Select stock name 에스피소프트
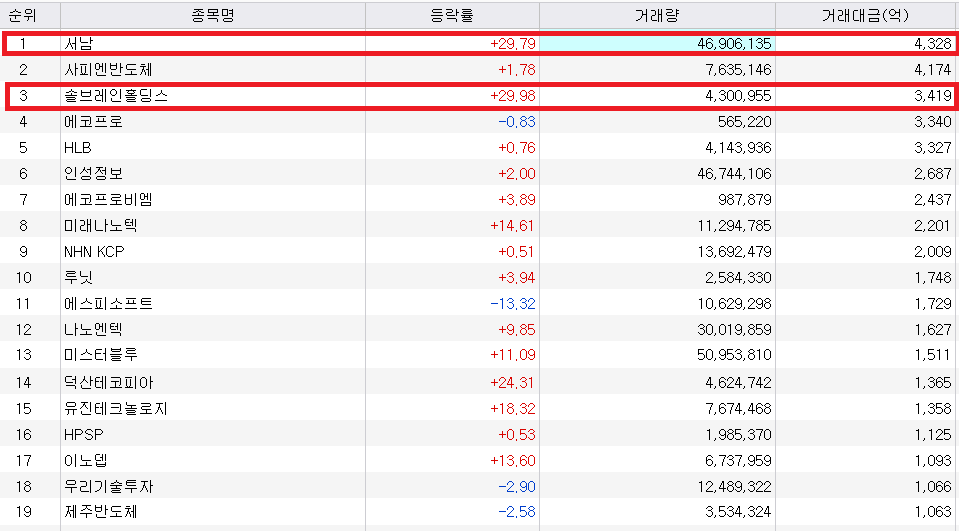959x531 pixels. click(108, 303)
